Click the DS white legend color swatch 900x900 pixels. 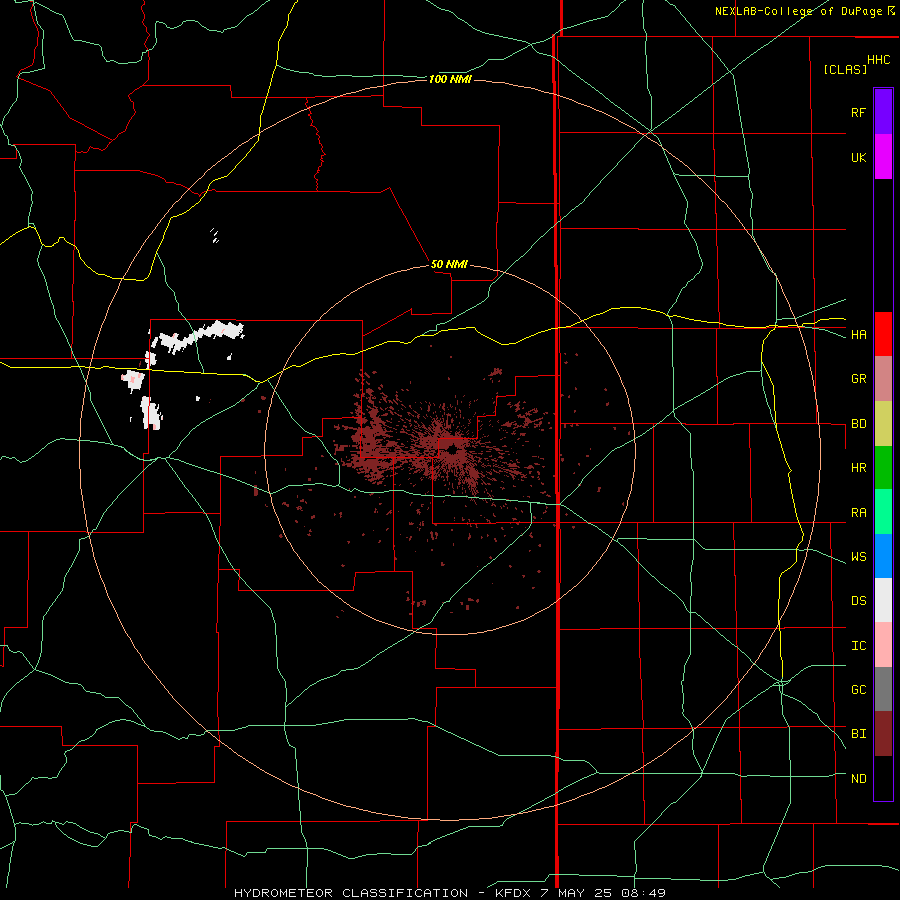point(883,600)
